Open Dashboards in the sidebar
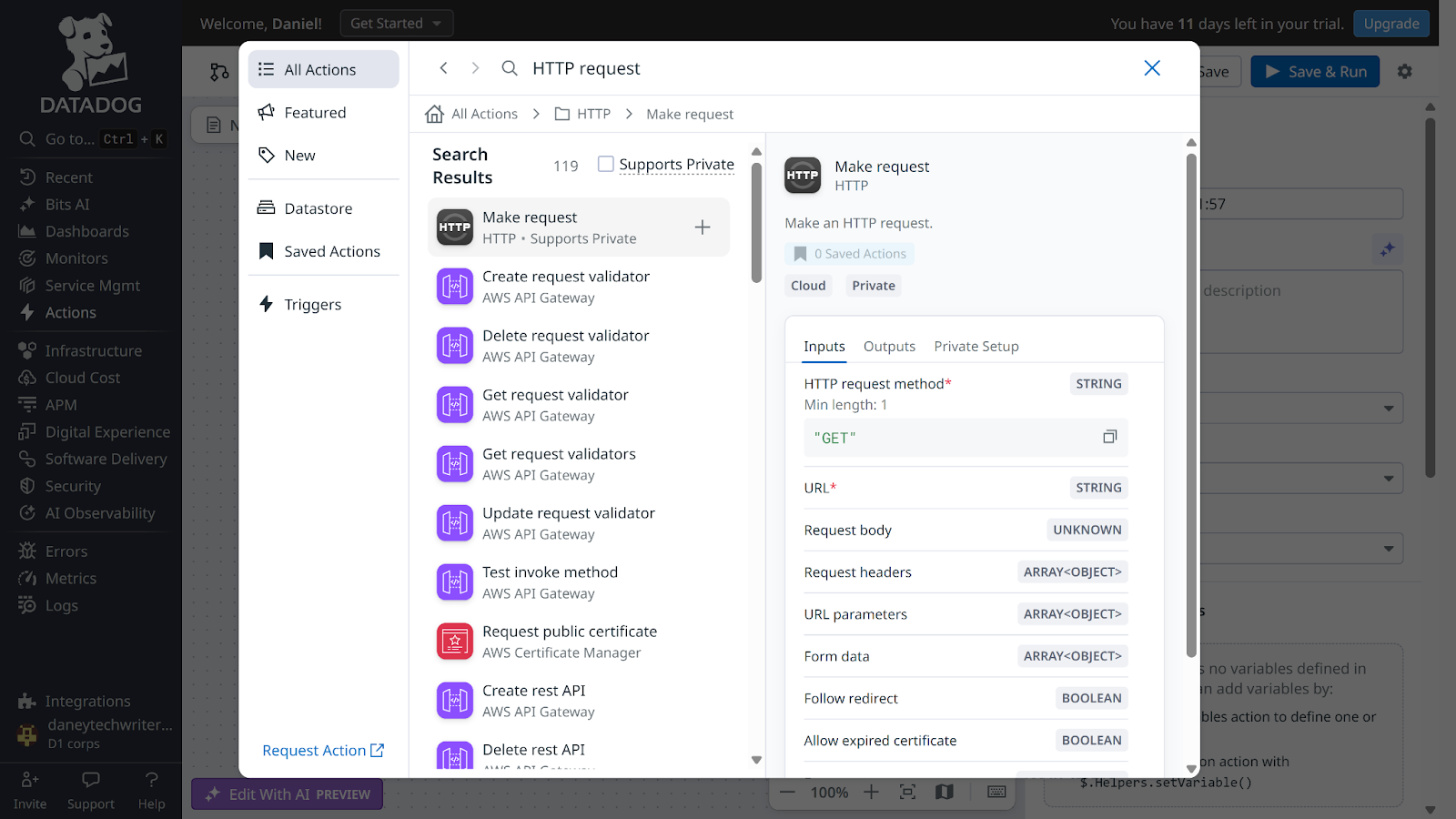The width and height of the screenshot is (1456, 819). click(87, 231)
